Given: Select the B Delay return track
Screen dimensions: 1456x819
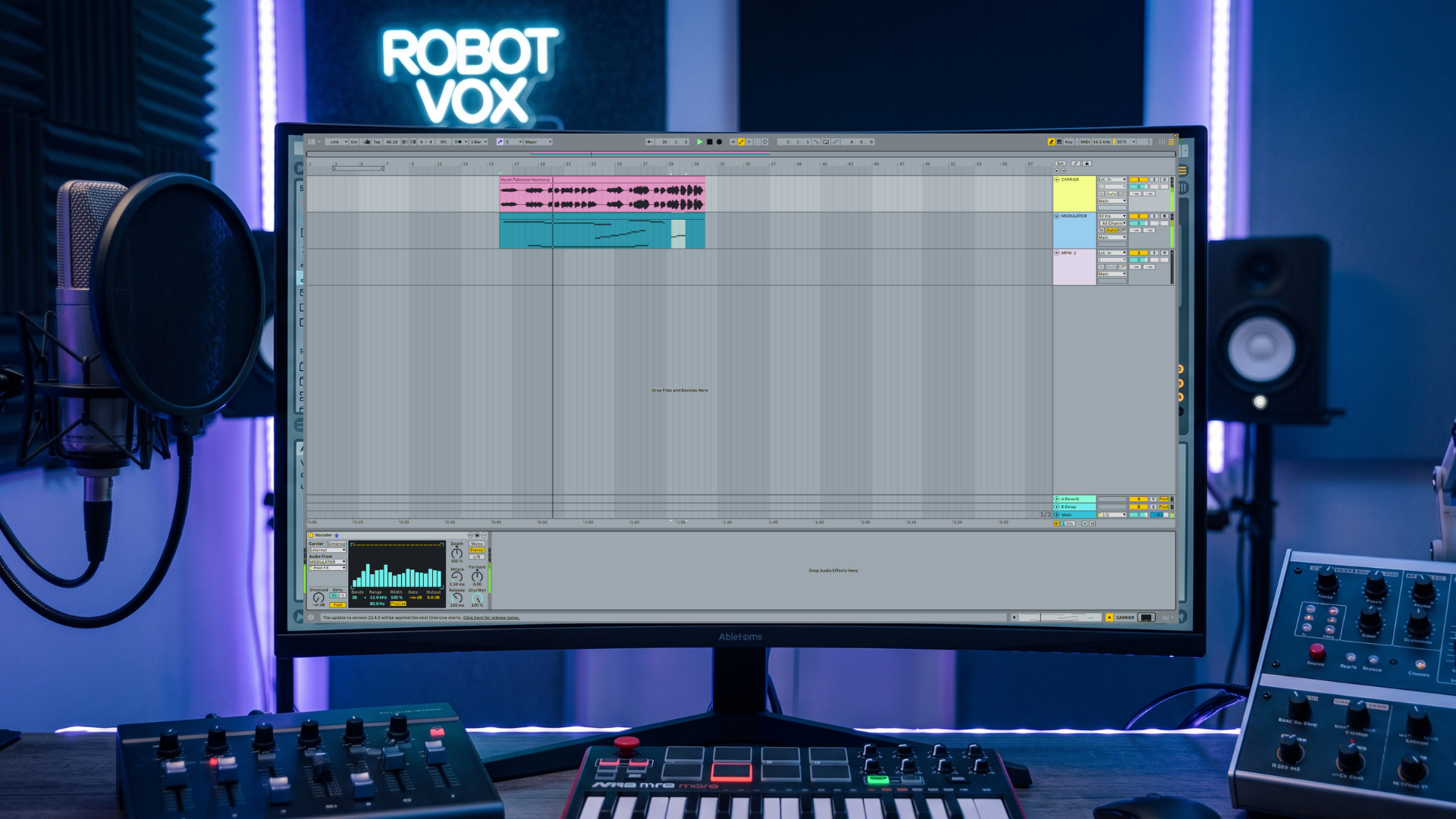Looking at the screenshot, I should (x=1074, y=507).
